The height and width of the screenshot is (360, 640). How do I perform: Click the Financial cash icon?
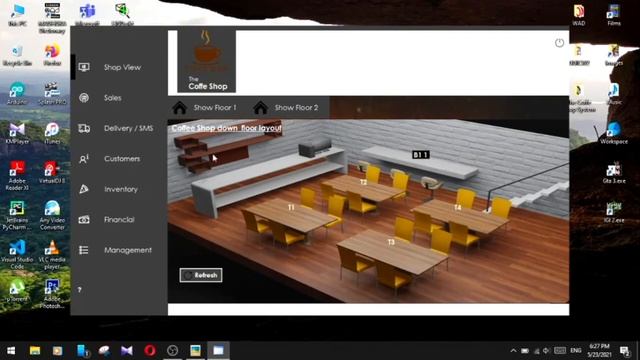click(84, 220)
